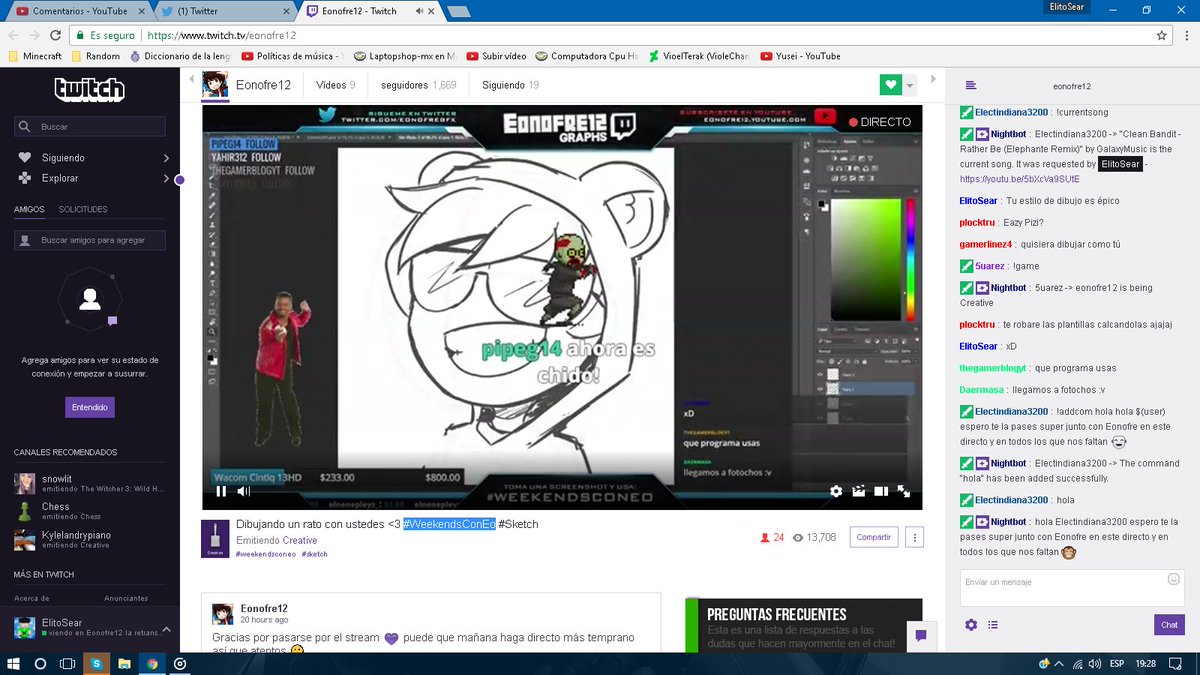Click username Daermasa in chat

[x=983, y=390]
